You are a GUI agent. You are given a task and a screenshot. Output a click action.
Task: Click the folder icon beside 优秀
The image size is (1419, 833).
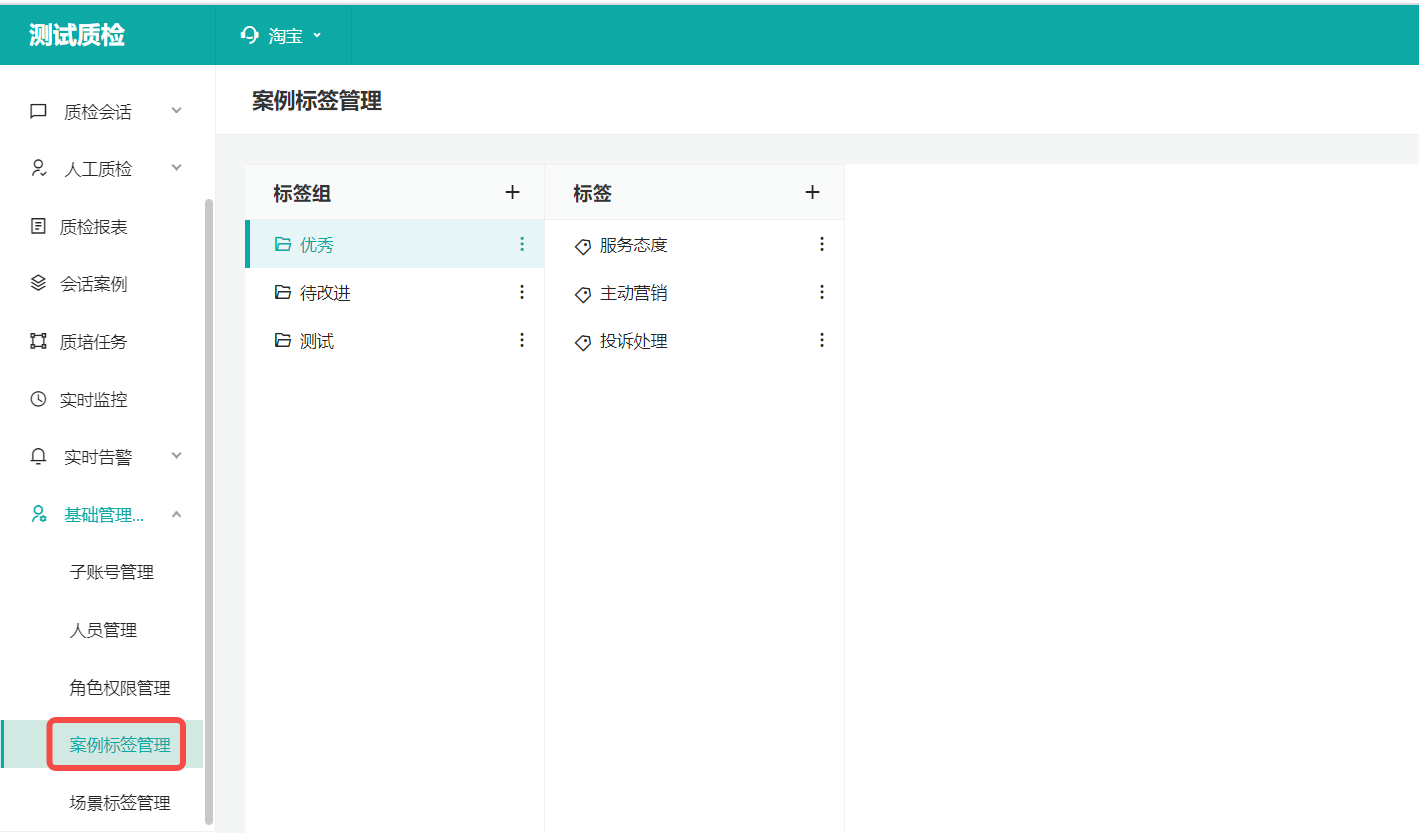click(x=283, y=244)
